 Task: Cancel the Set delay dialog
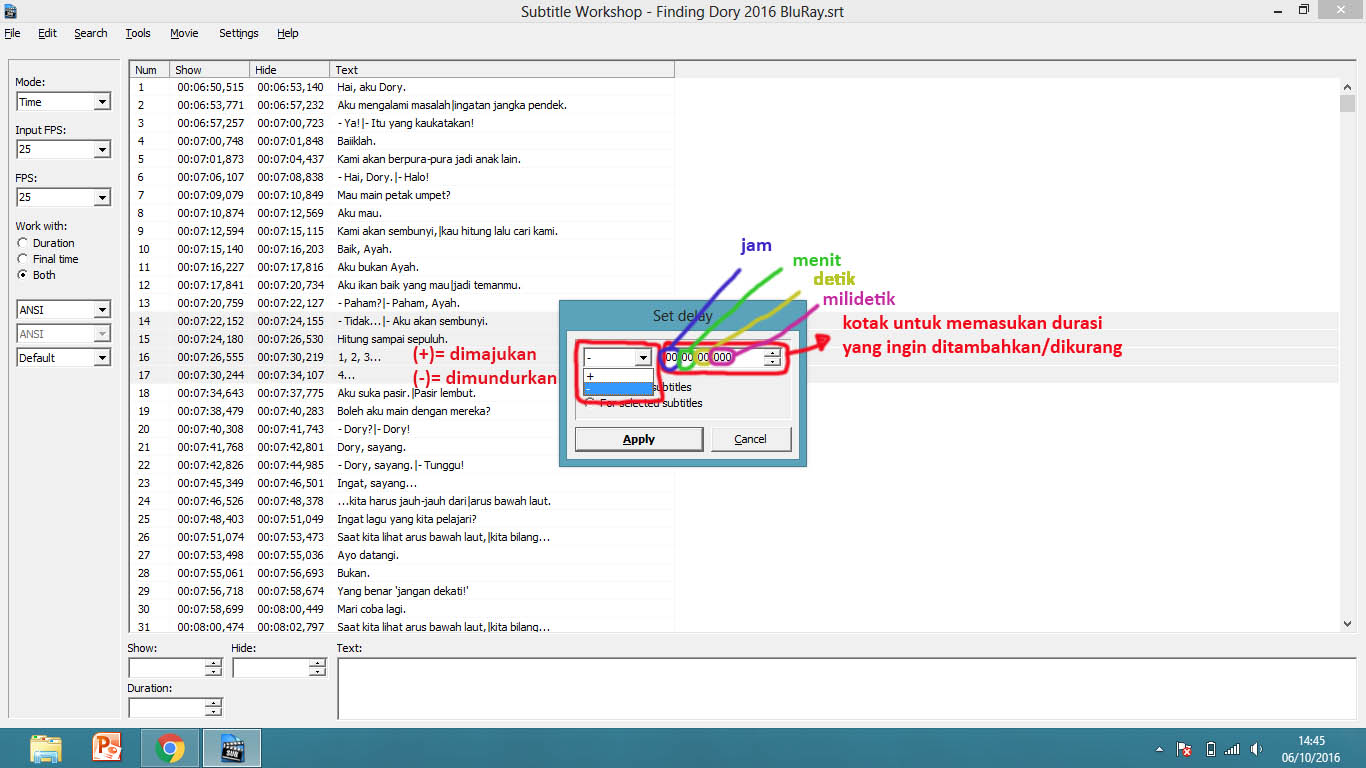pyautogui.click(x=750, y=439)
